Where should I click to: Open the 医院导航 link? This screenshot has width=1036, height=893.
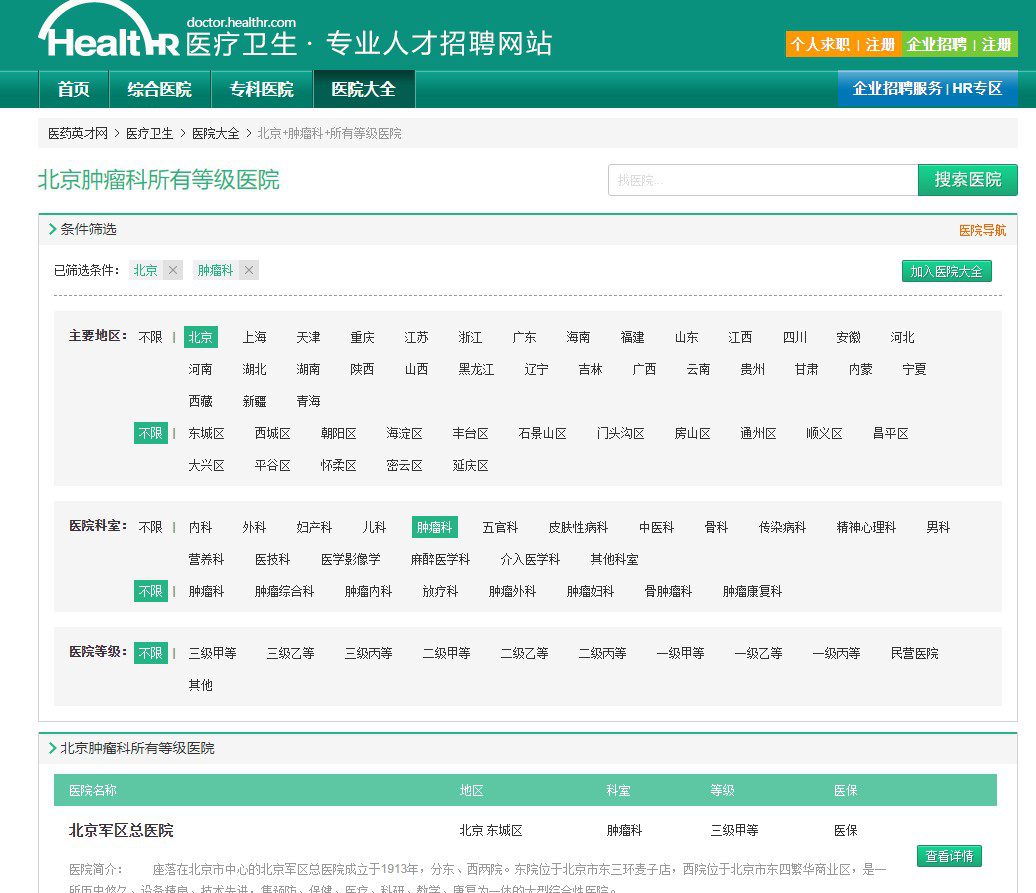click(x=982, y=231)
